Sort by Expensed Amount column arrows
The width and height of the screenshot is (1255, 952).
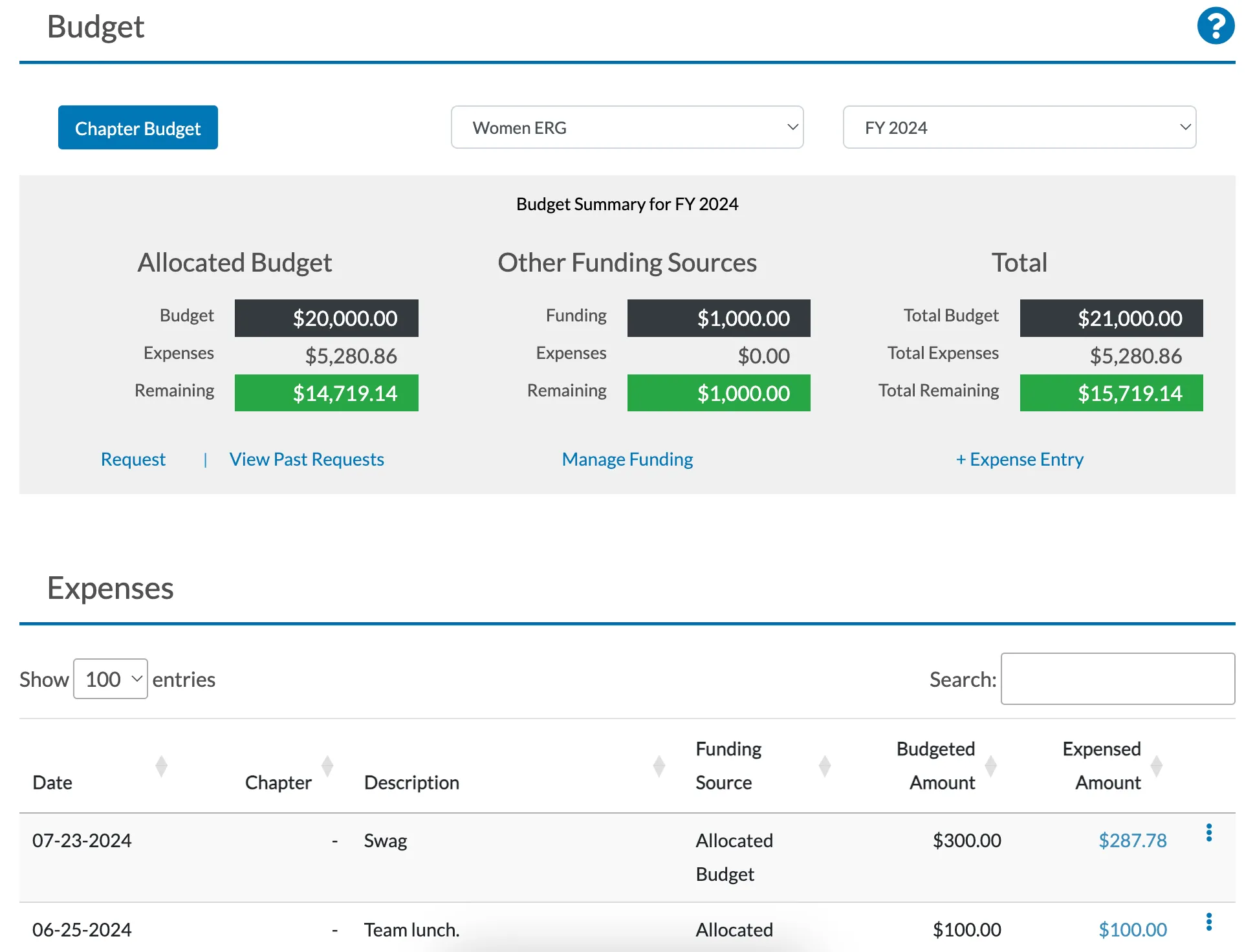(x=1156, y=766)
